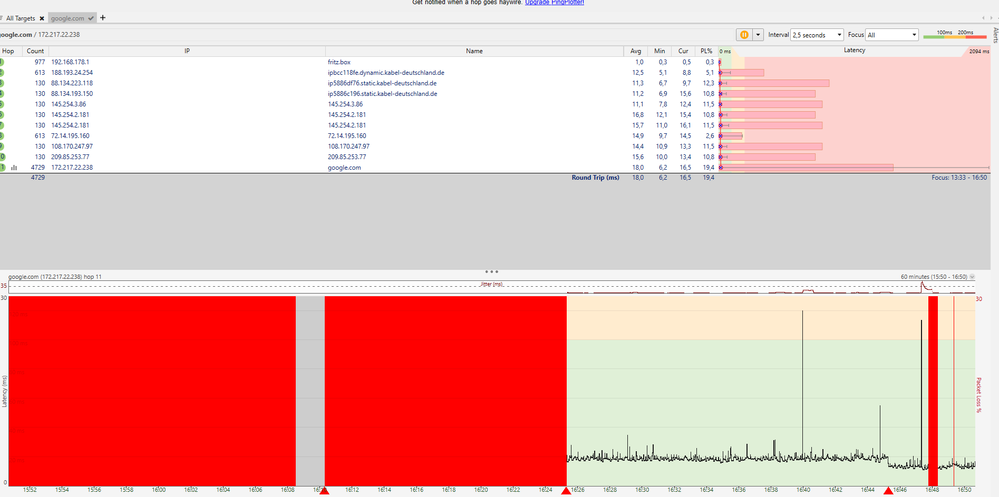Click IP cell 192.168.178.1

(x=71, y=62)
